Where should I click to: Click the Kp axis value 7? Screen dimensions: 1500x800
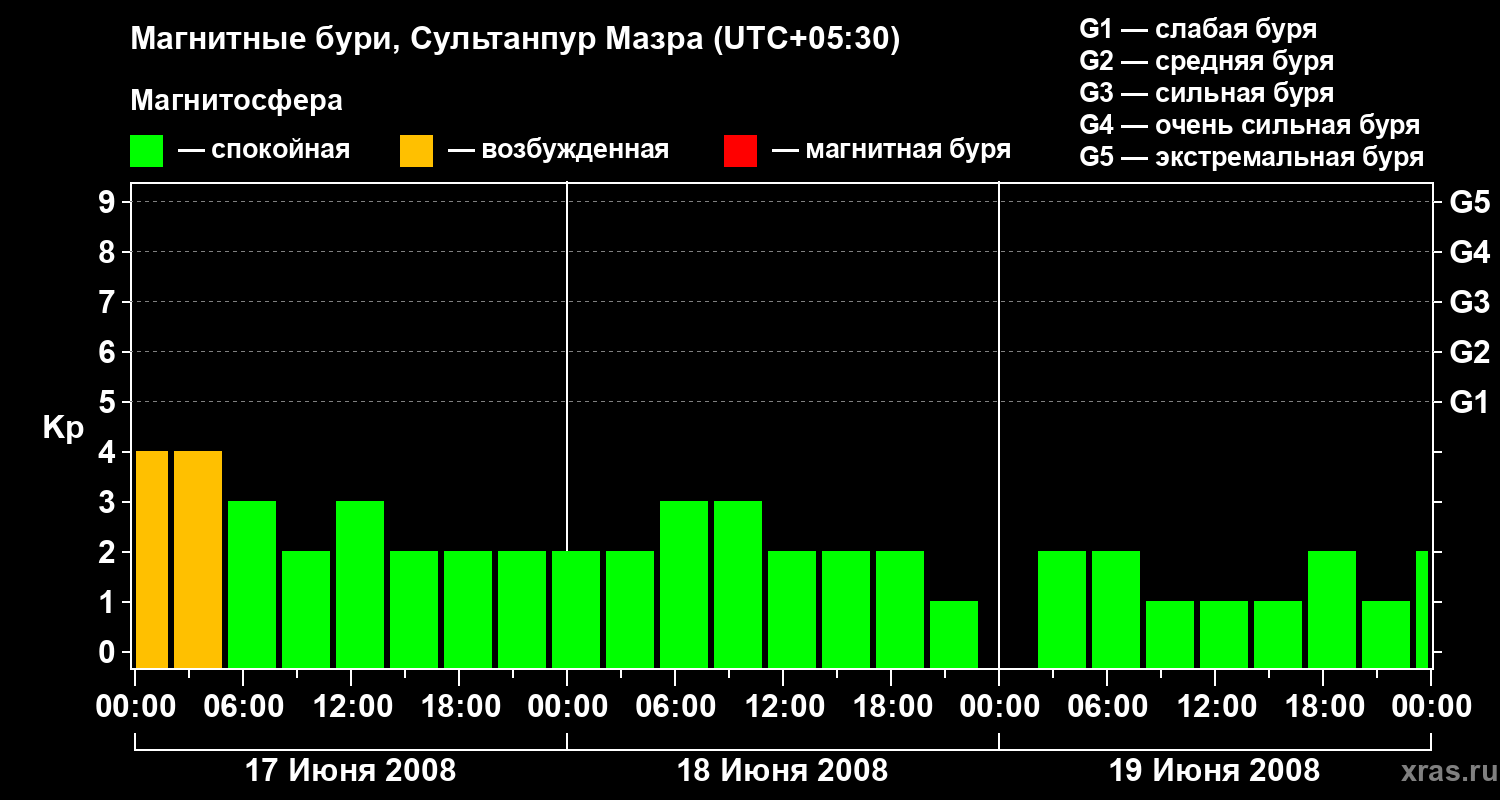pyautogui.click(x=109, y=302)
